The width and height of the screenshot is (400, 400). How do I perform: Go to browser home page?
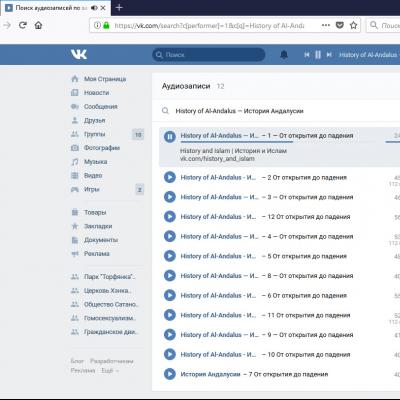pyautogui.click(x=38, y=25)
